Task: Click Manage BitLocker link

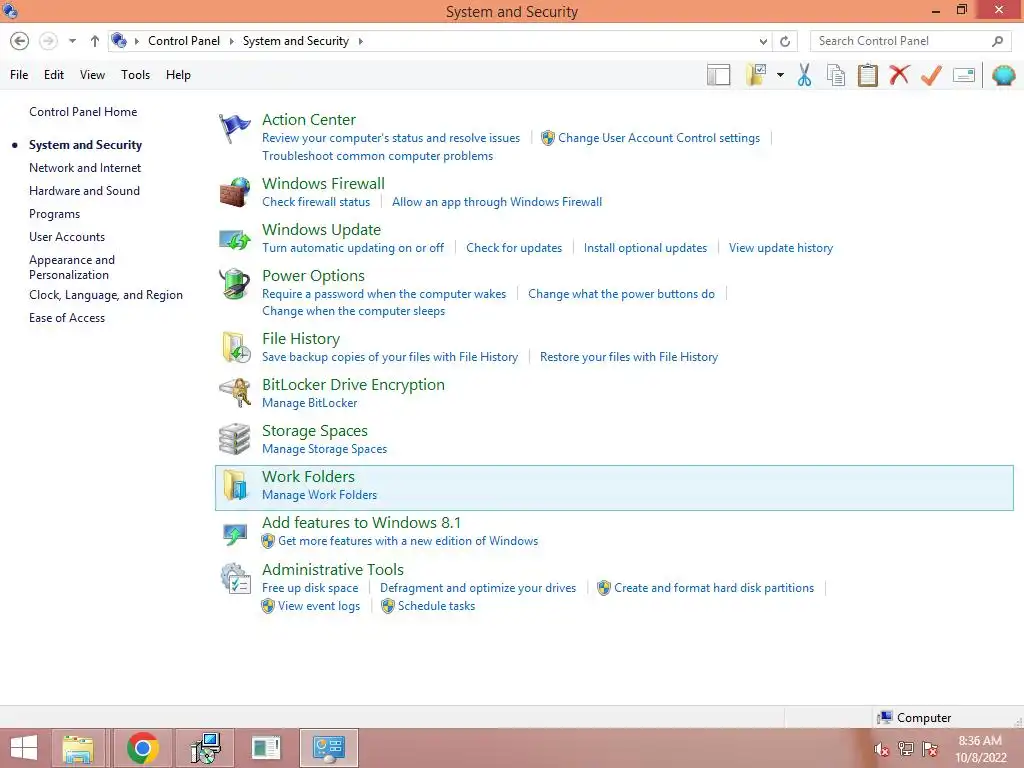Action: (310, 403)
